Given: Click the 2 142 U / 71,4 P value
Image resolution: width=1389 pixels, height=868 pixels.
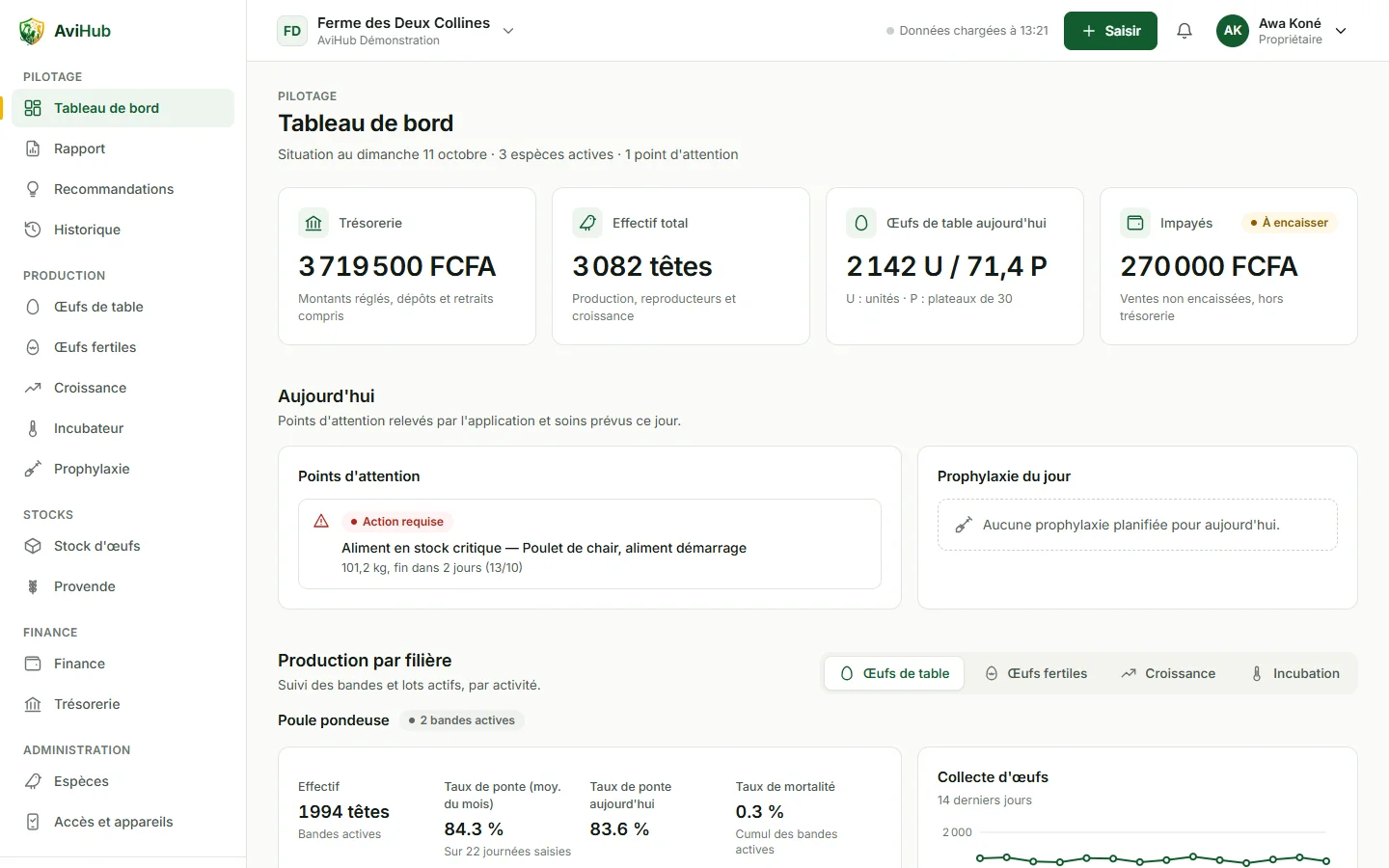Looking at the screenshot, I should (x=946, y=266).
